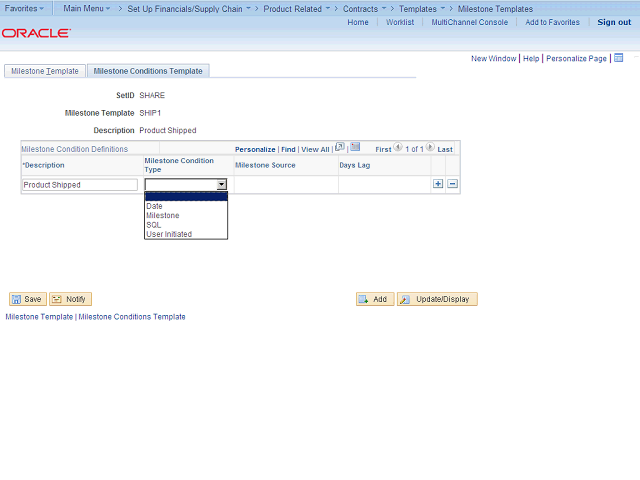Image resolution: width=640 pixels, height=480 pixels.
Task: Select the Milestone Conditions Template tab
Action: tap(148, 71)
